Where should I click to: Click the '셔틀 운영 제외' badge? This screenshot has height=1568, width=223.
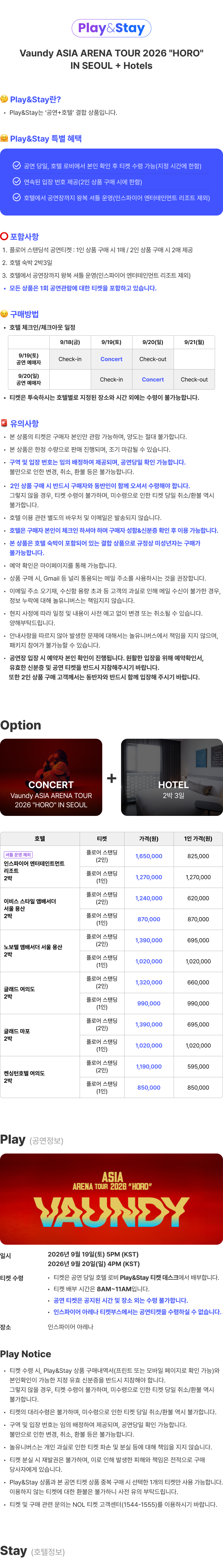[18, 854]
